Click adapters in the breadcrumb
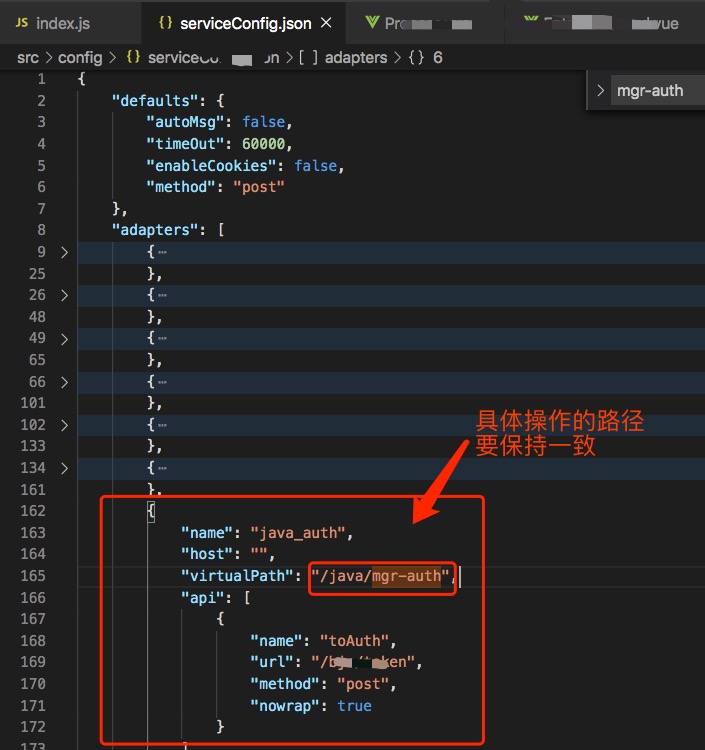This screenshot has height=750, width=705. [356, 58]
